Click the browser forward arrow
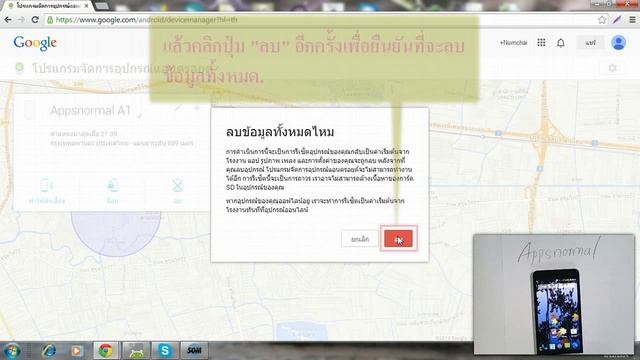The width and height of the screenshot is (640, 360). (x=22, y=20)
